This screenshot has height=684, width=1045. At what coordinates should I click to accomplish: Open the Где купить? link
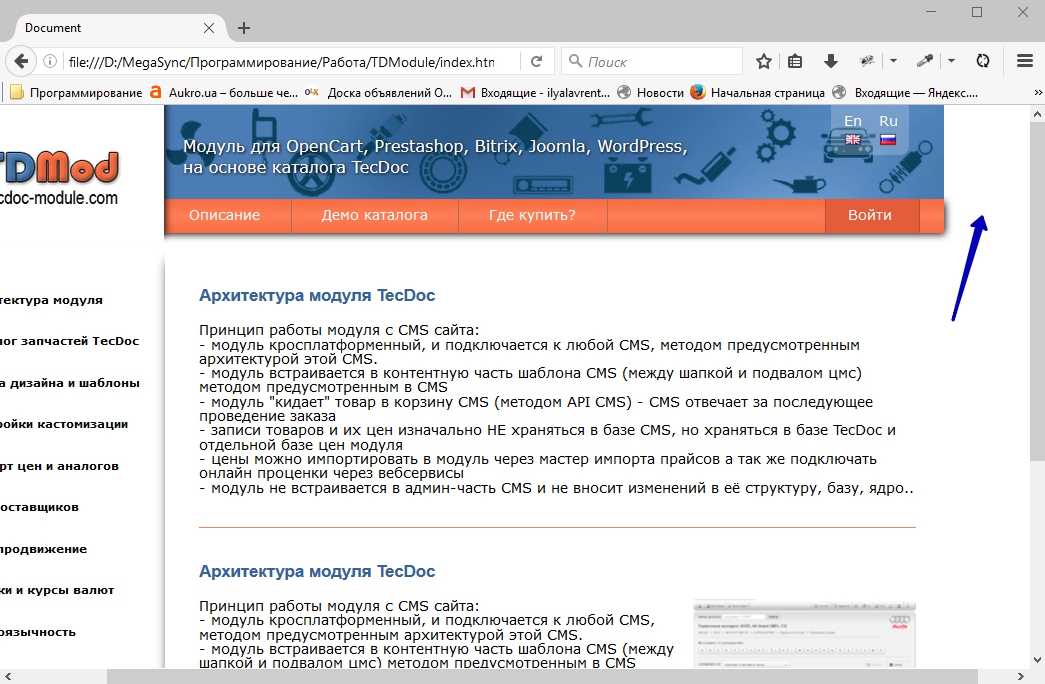pyautogui.click(x=532, y=215)
